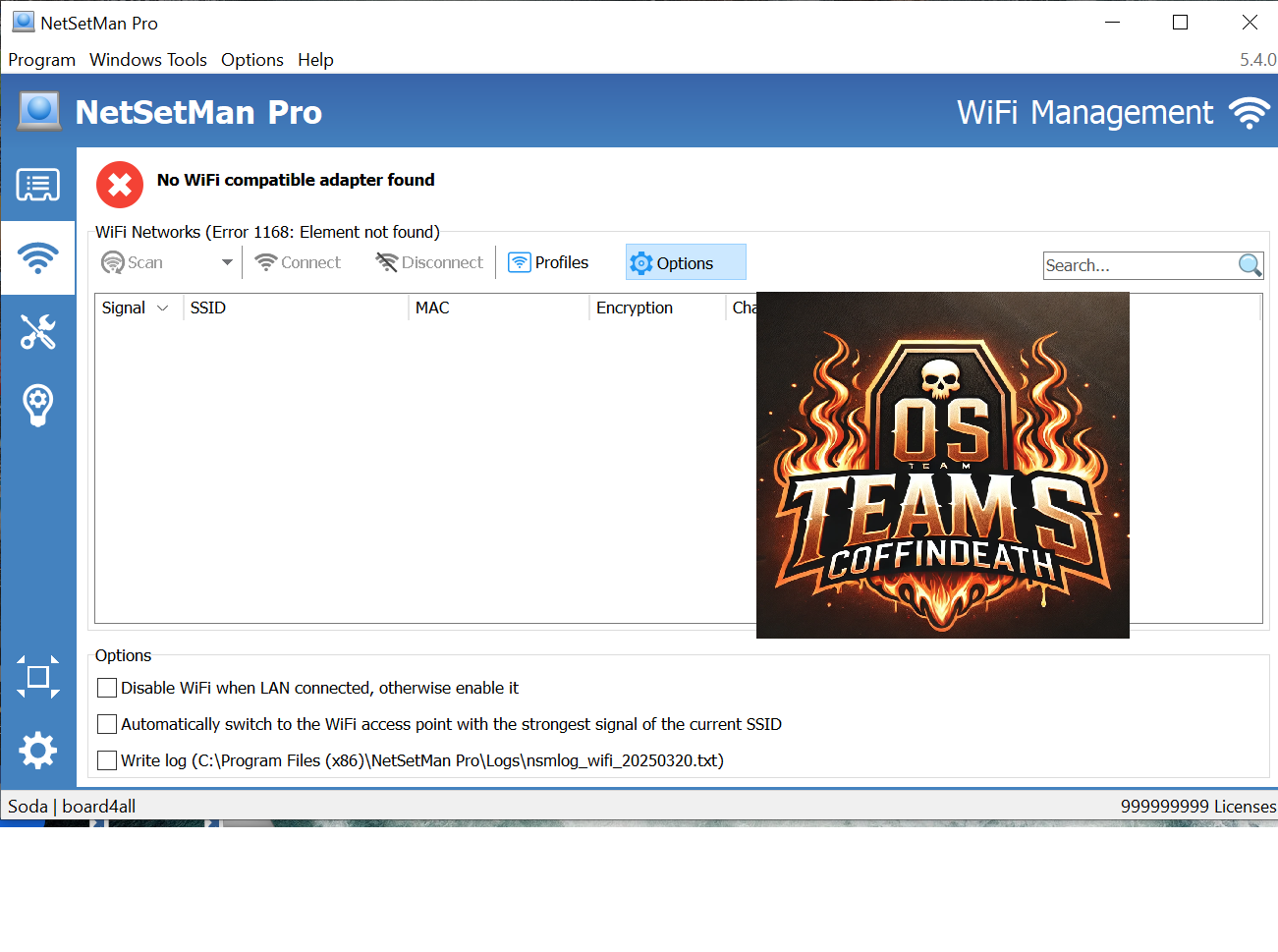Click the NetSetMan Pro header logo
The width and height of the screenshot is (1278, 952).
click(x=39, y=111)
